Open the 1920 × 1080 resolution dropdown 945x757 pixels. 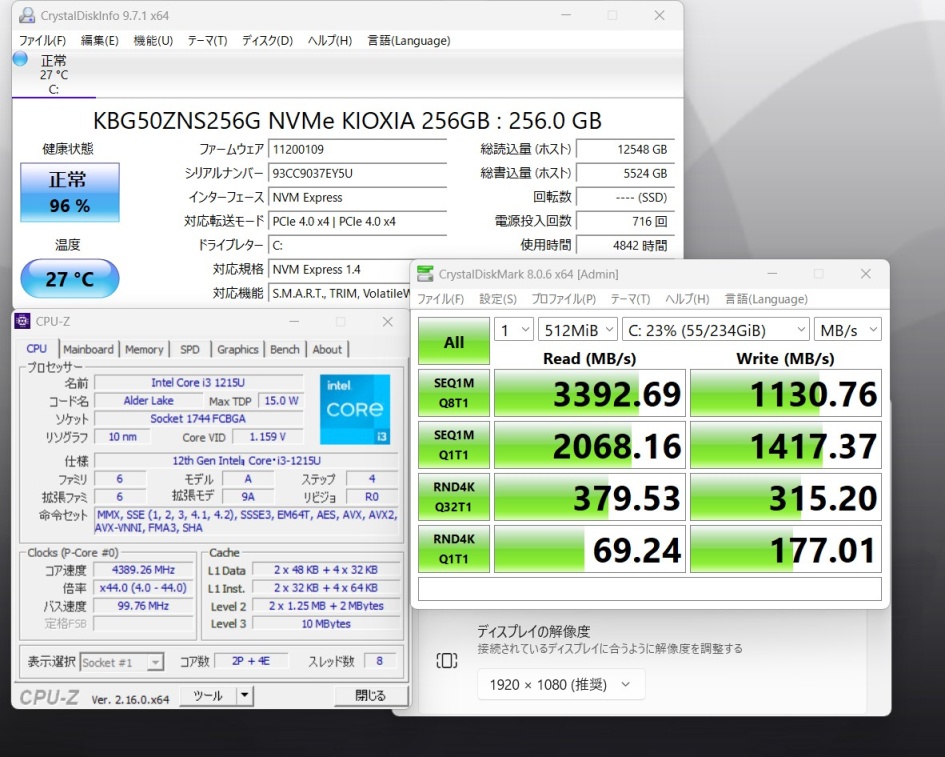[560, 684]
